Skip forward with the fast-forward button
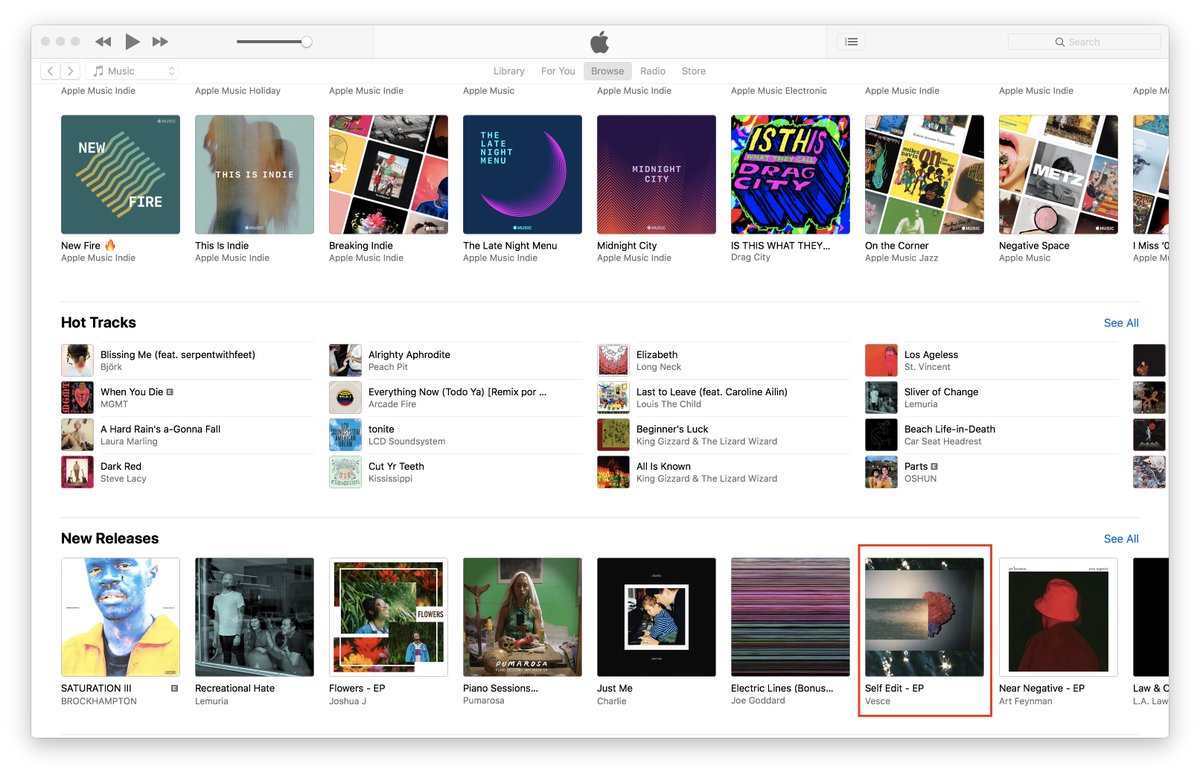The width and height of the screenshot is (1200, 775). 160,42
